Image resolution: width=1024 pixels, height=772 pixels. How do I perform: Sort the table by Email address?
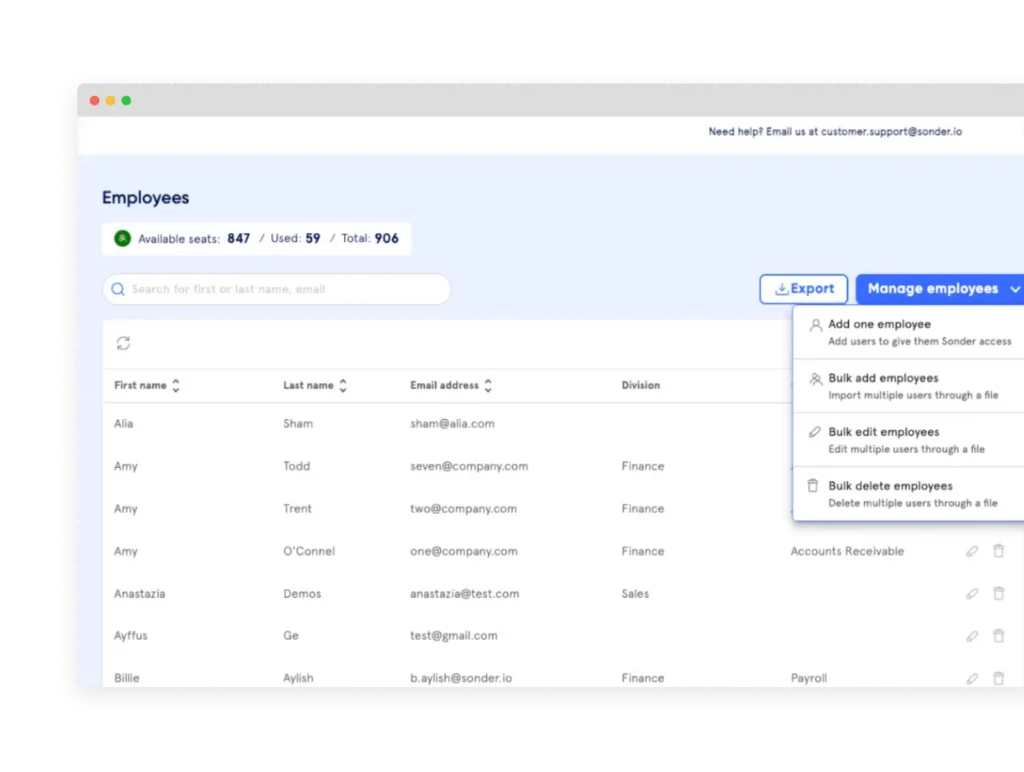point(489,386)
